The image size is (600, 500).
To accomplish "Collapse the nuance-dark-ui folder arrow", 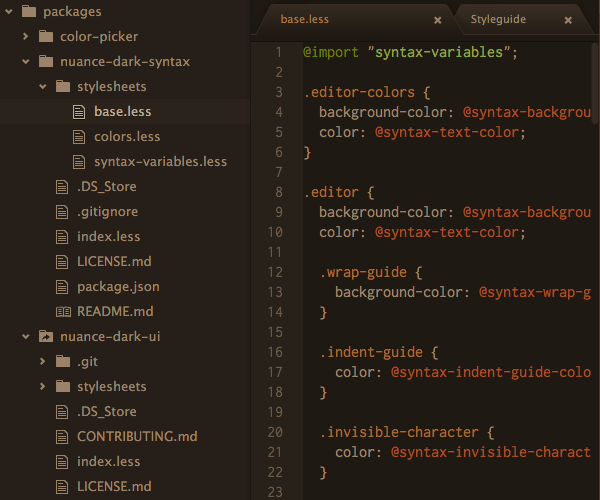I will [x=24, y=337].
